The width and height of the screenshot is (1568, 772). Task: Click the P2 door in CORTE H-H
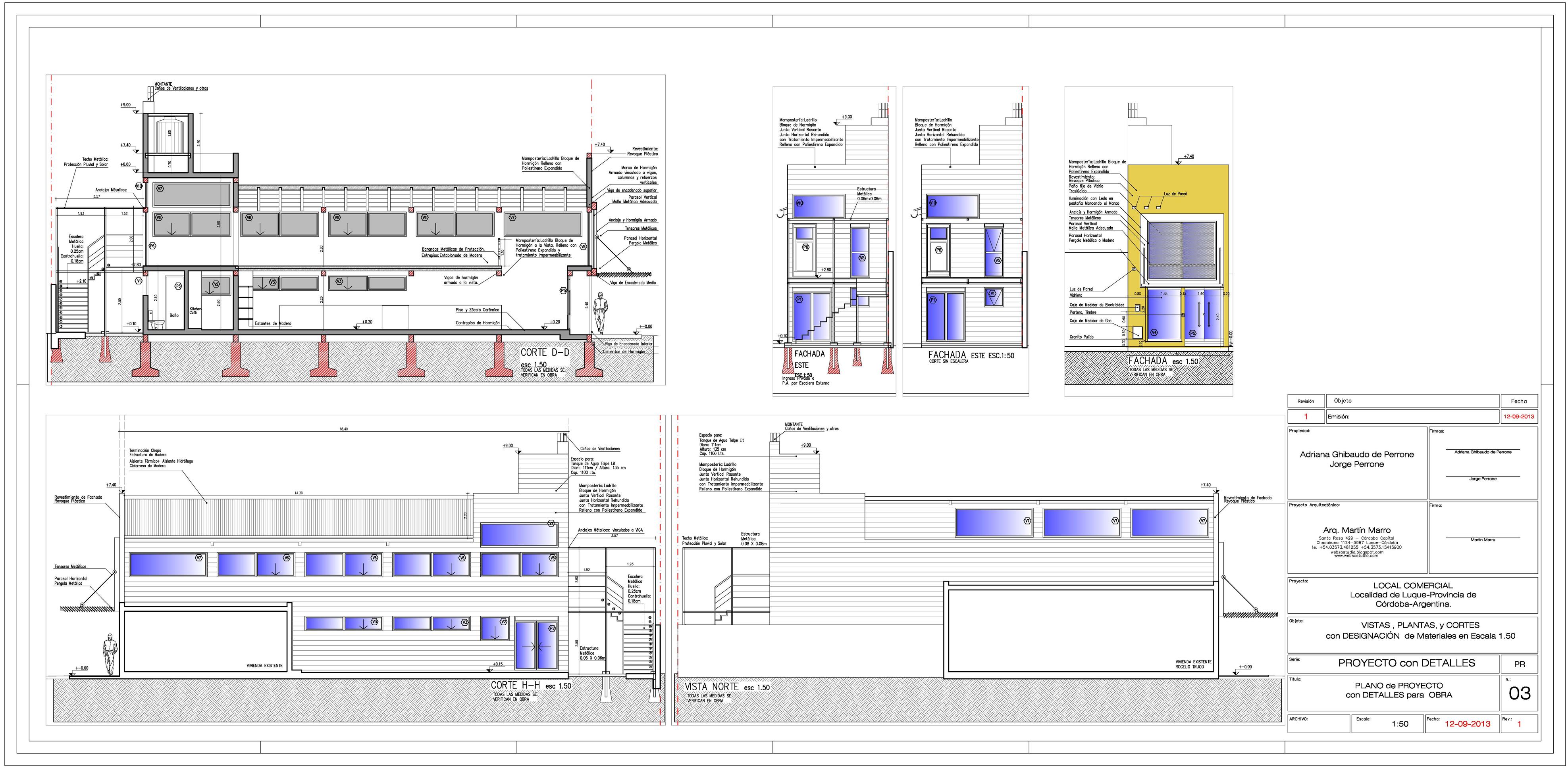coord(536,645)
